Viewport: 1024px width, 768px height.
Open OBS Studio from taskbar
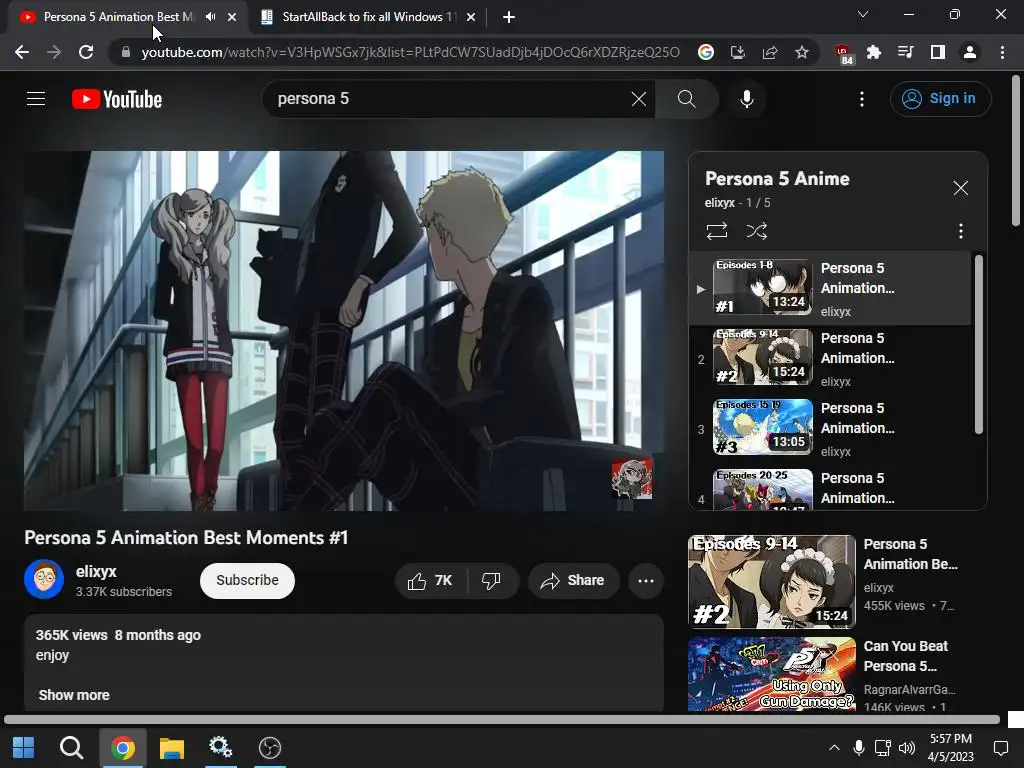[x=269, y=747]
